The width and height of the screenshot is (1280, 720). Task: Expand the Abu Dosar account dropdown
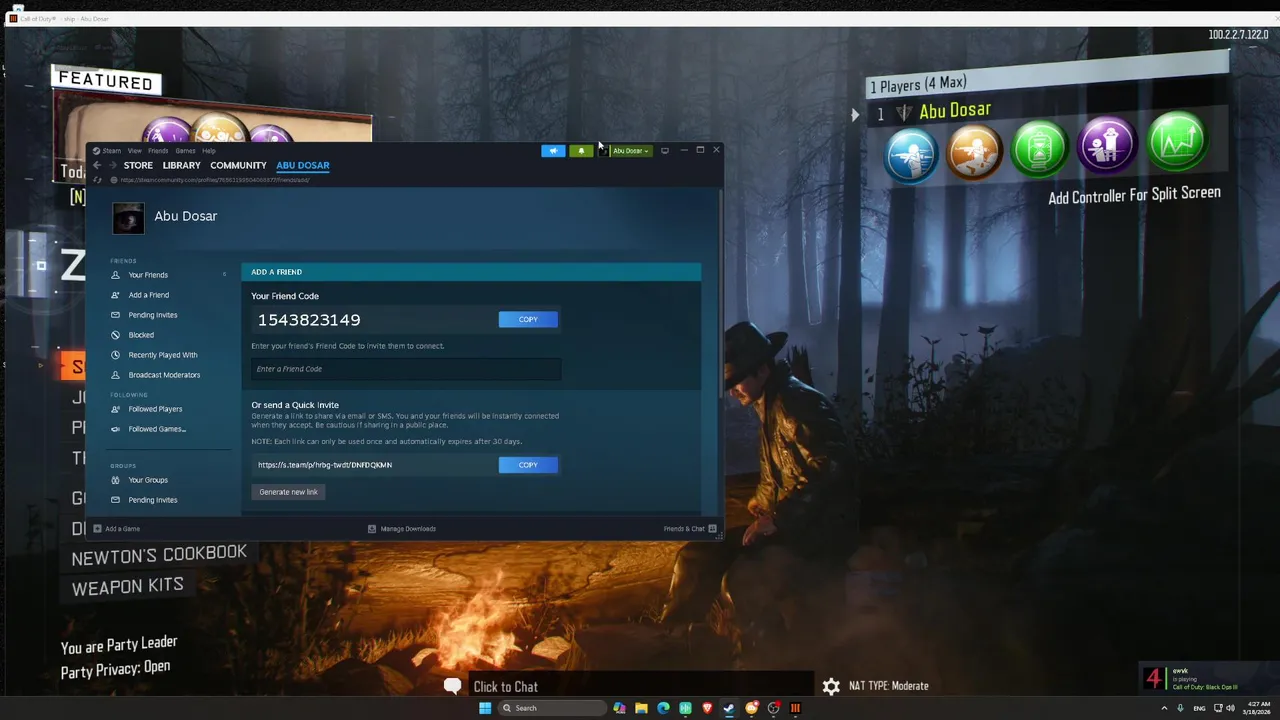pyautogui.click(x=630, y=151)
